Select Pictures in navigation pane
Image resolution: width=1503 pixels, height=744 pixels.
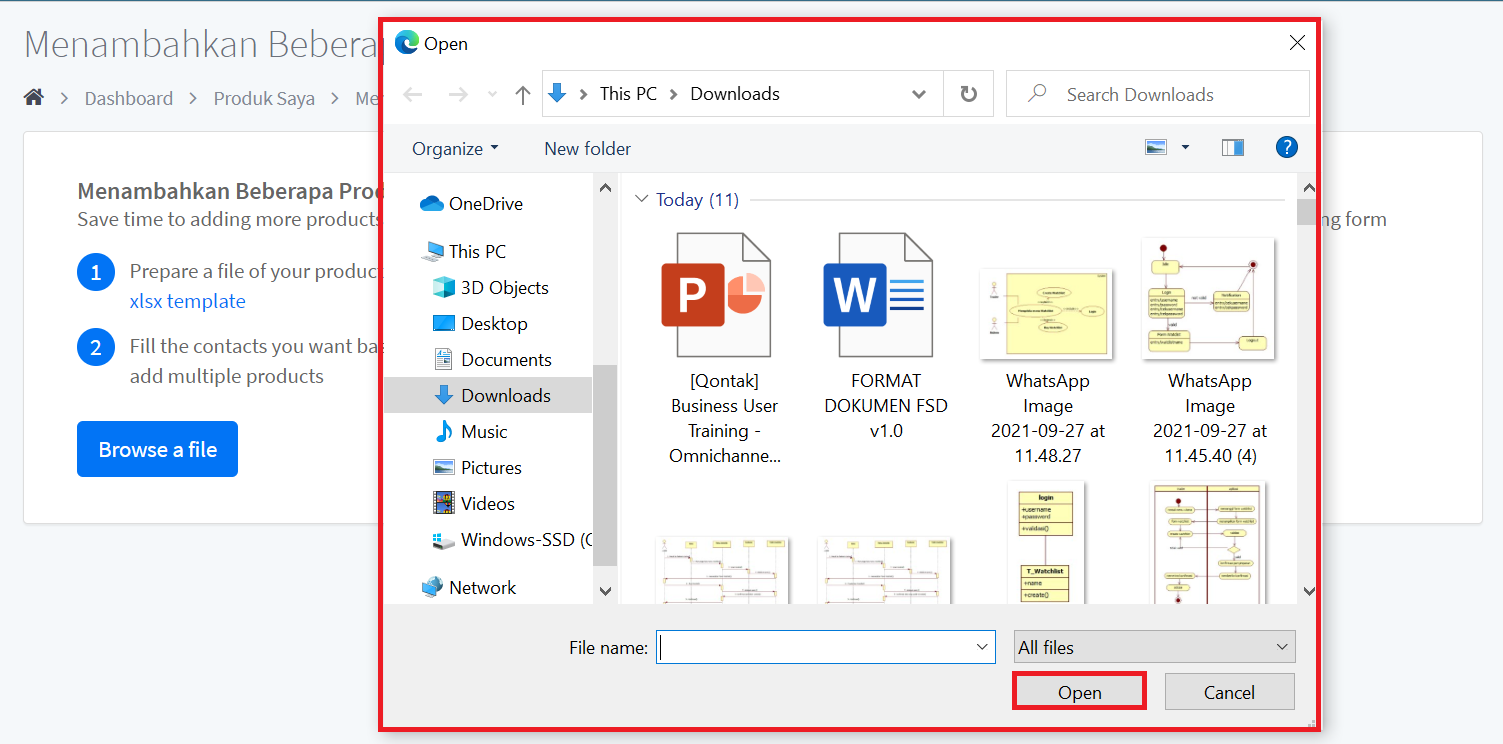click(478, 468)
